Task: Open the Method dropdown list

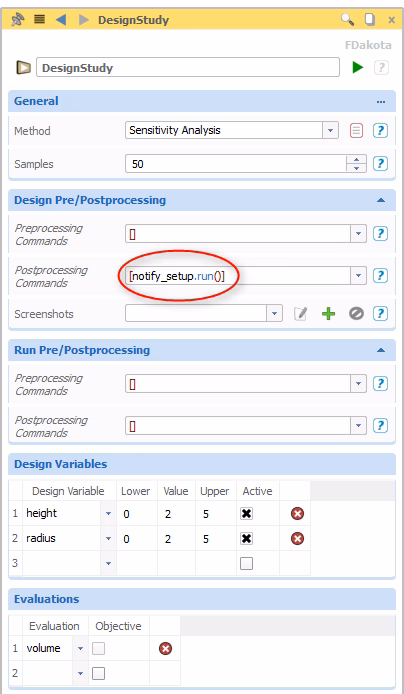Action: [x=330, y=131]
